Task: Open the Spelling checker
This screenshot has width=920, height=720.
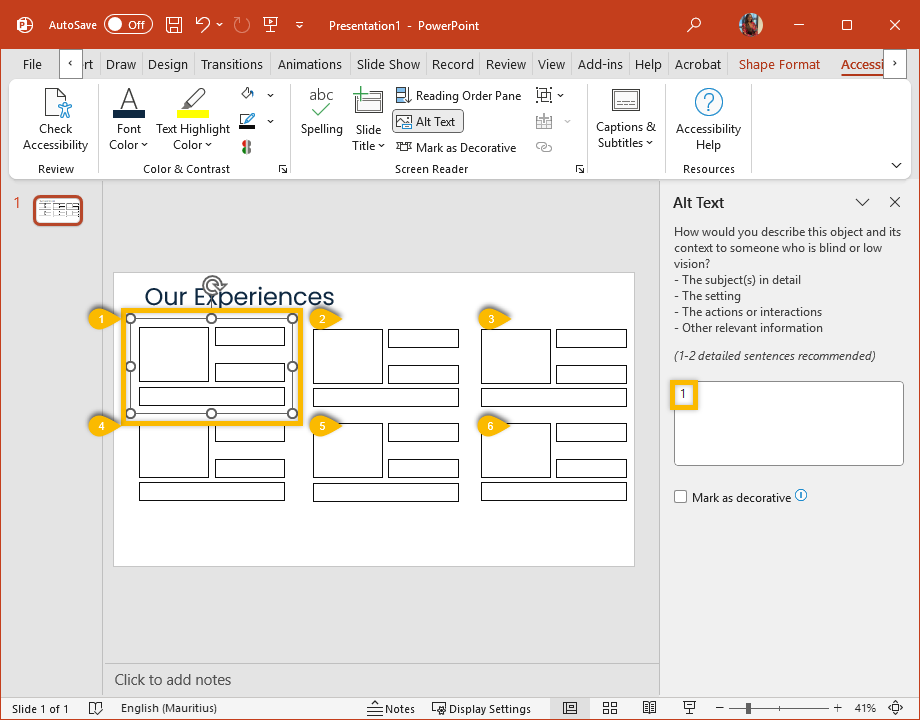Action: [321, 112]
